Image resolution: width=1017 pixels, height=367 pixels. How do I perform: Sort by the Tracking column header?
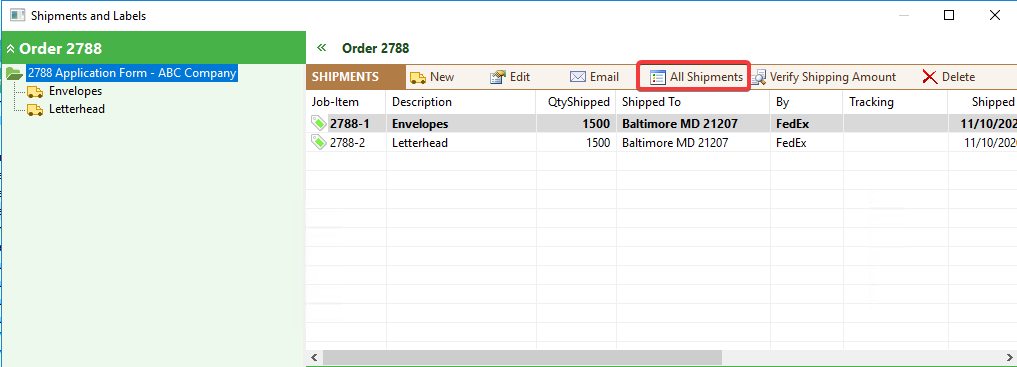(896, 102)
